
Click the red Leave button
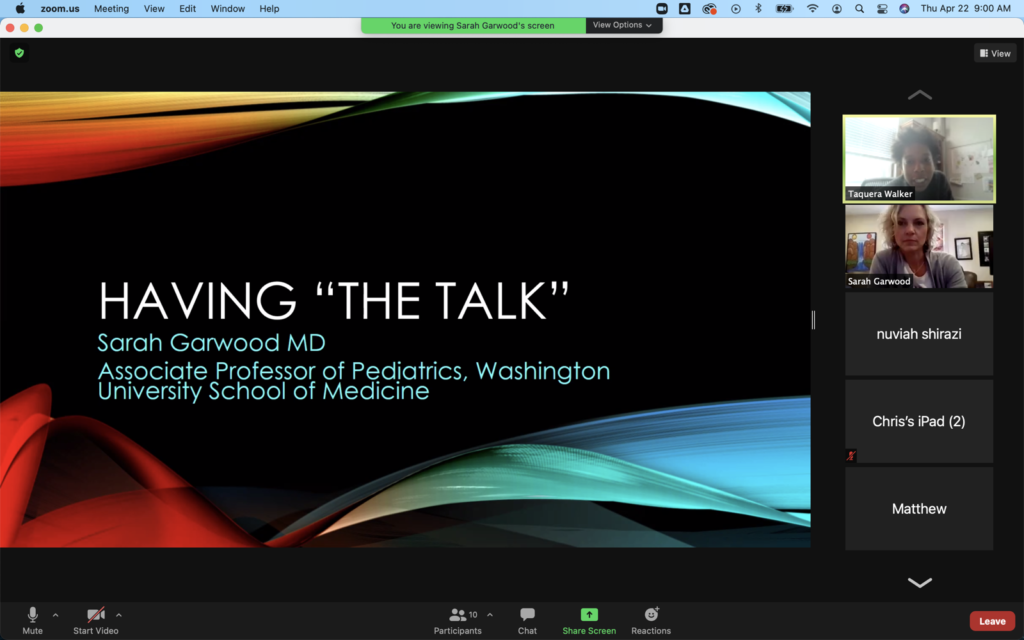(991, 621)
